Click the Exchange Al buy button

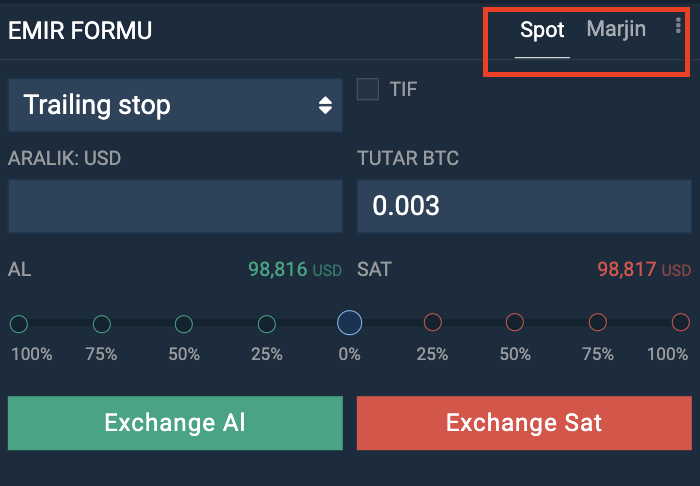(175, 423)
